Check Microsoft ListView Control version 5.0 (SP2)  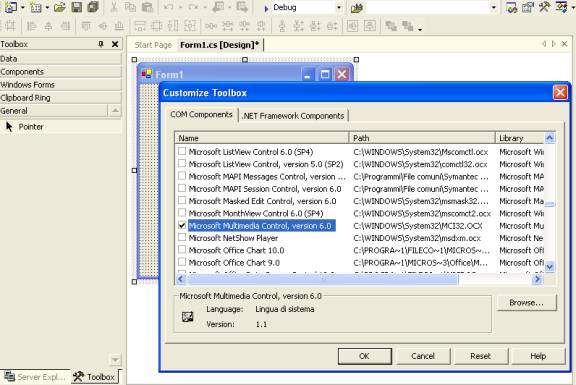point(182,163)
